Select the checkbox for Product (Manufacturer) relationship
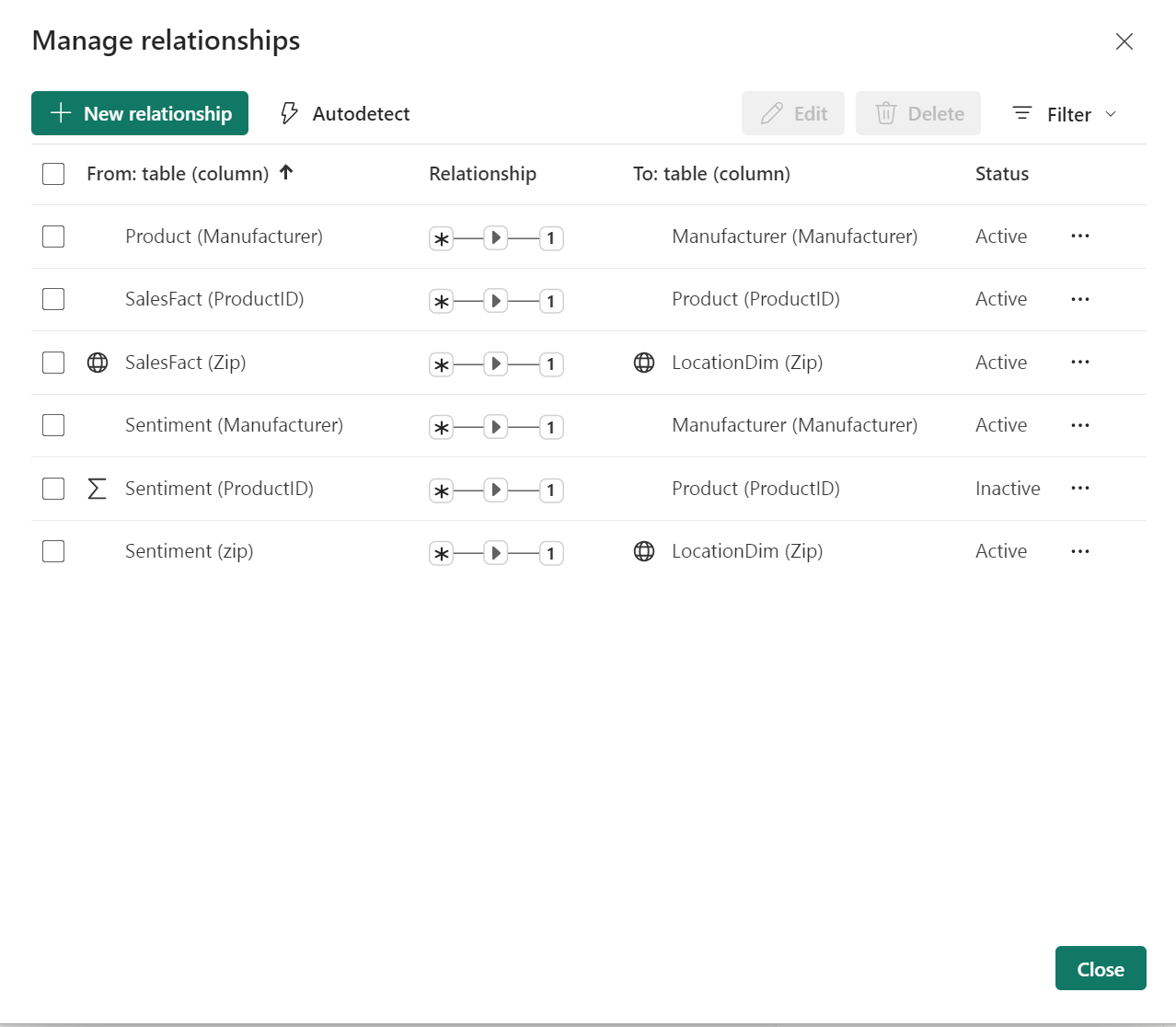Viewport: 1176px width, 1027px height. tap(52, 237)
